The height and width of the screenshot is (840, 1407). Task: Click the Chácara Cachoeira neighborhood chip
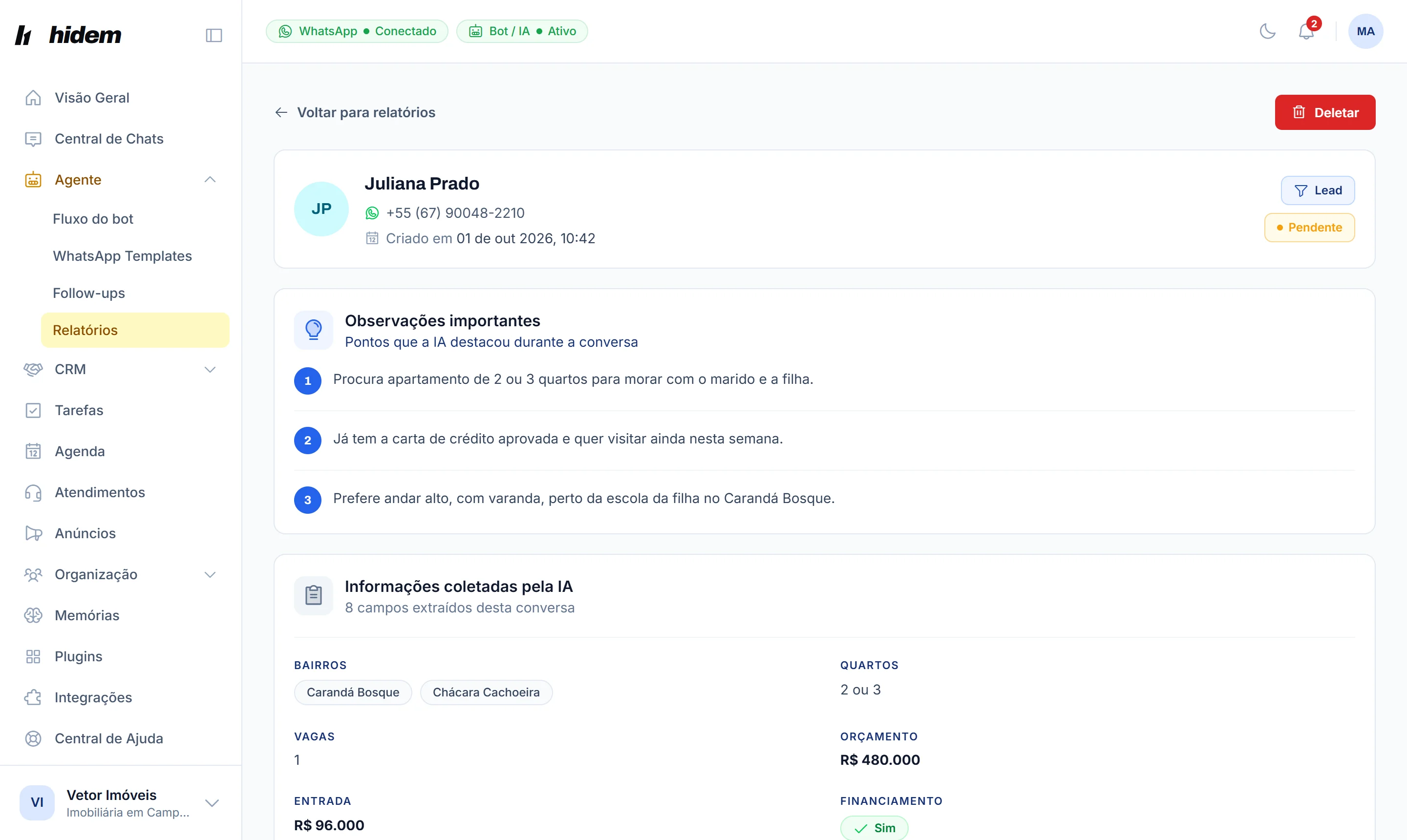click(x=486, y=692)
